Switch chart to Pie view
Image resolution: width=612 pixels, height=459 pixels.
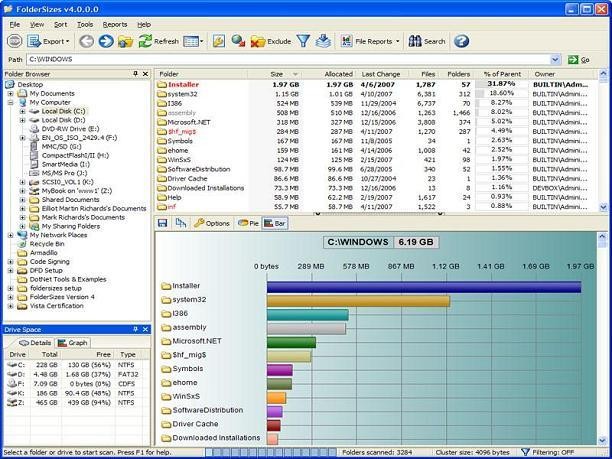coord(248,223)
